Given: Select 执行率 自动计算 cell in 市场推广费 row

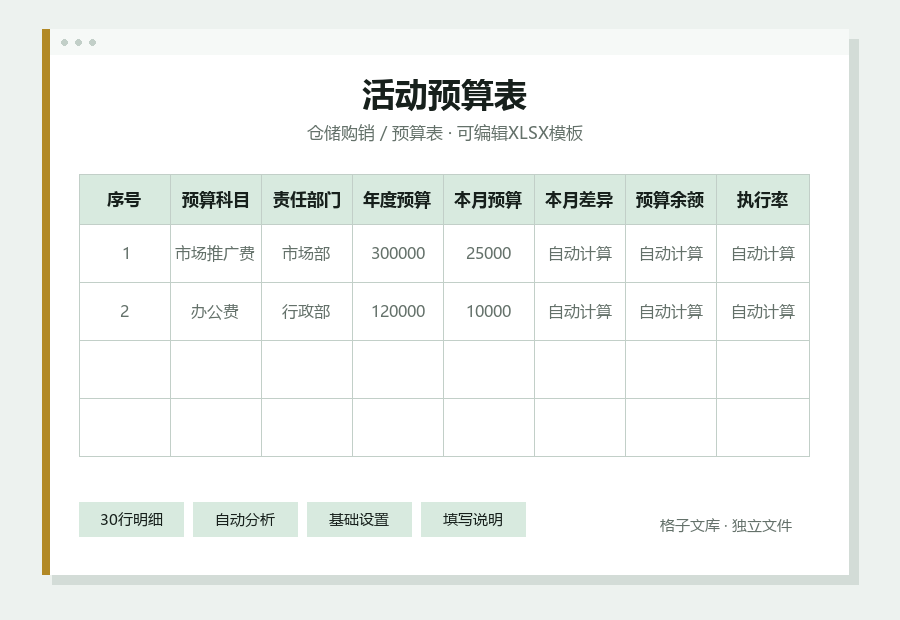Looking at the screenshot, I should (763, 253).
